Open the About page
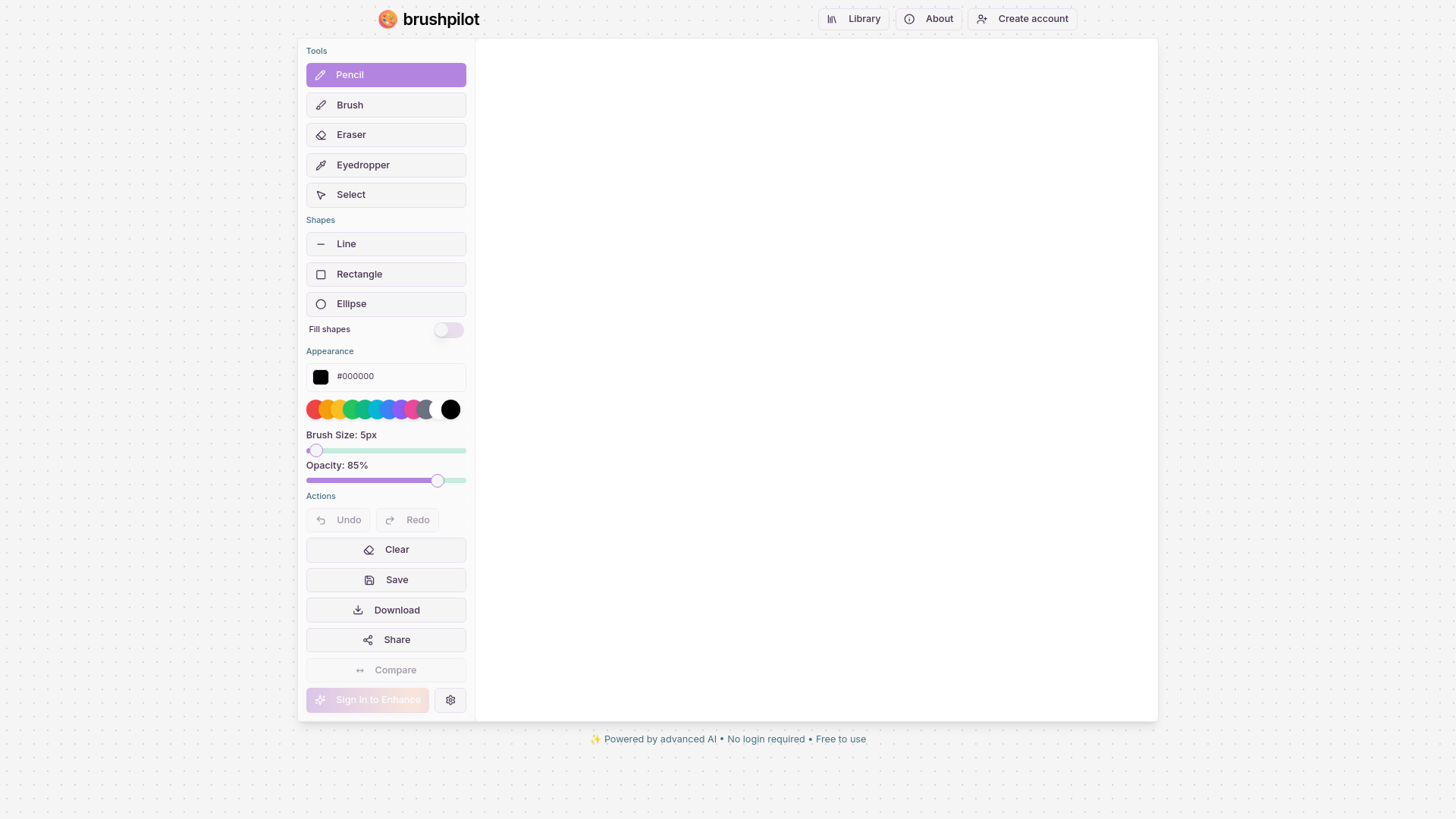The height and width of the screenshot is (819, 1456). coord(928,19)
